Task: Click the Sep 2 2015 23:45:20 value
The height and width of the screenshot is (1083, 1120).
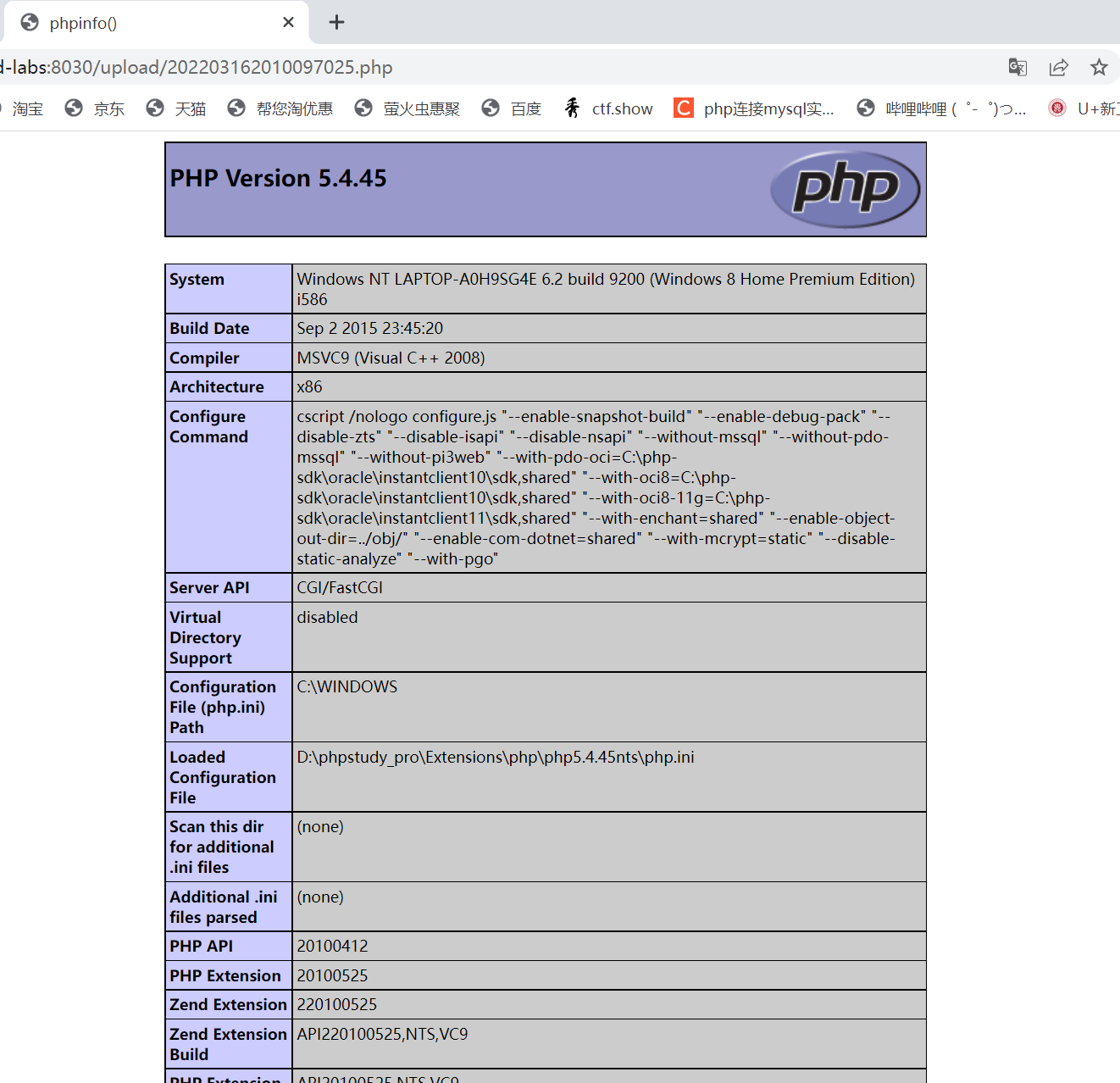Action: pyautogui.click(x=370, y=328)
